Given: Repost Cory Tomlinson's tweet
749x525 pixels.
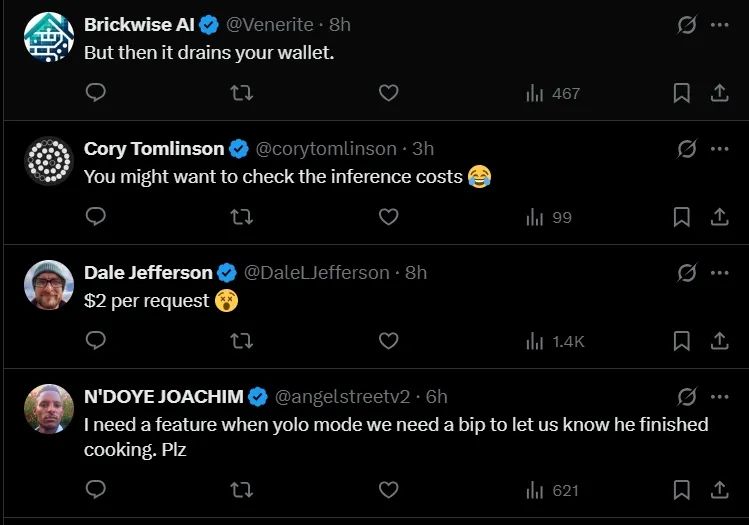Looking at the screenshot, I should pos(242,217).
